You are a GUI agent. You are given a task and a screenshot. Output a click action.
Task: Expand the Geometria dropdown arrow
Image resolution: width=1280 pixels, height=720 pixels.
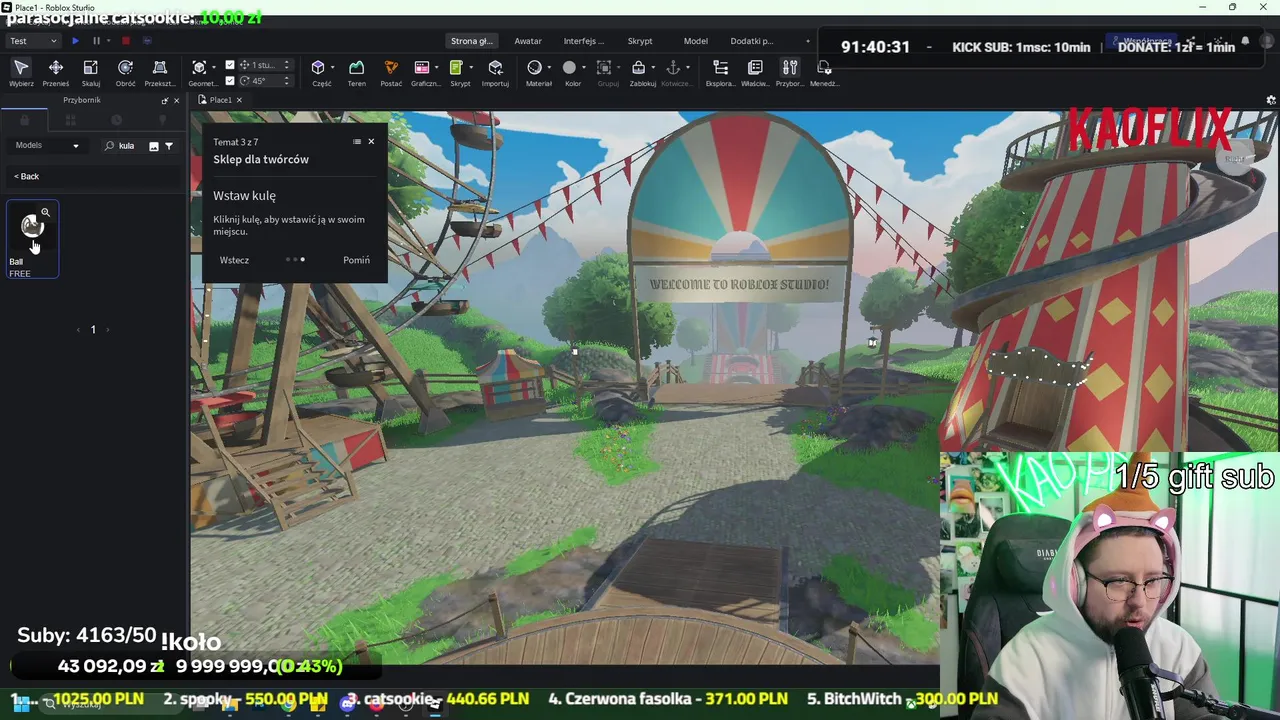coord(214,68)
